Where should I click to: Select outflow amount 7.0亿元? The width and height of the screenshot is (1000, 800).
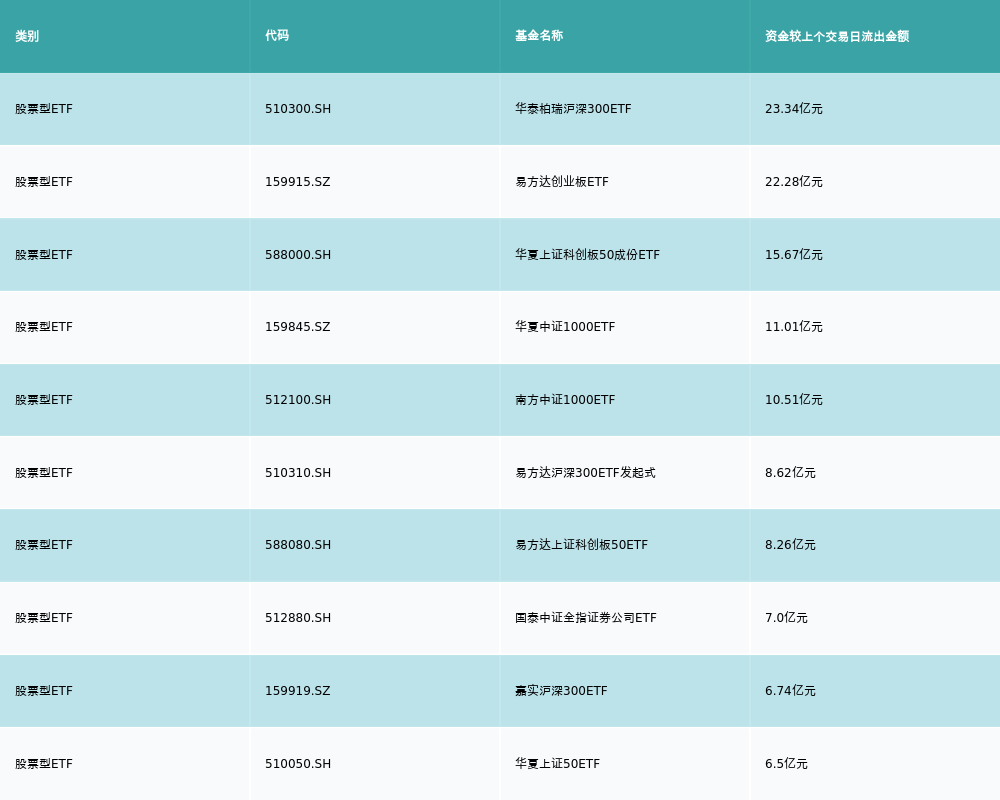tap(786, 618)
